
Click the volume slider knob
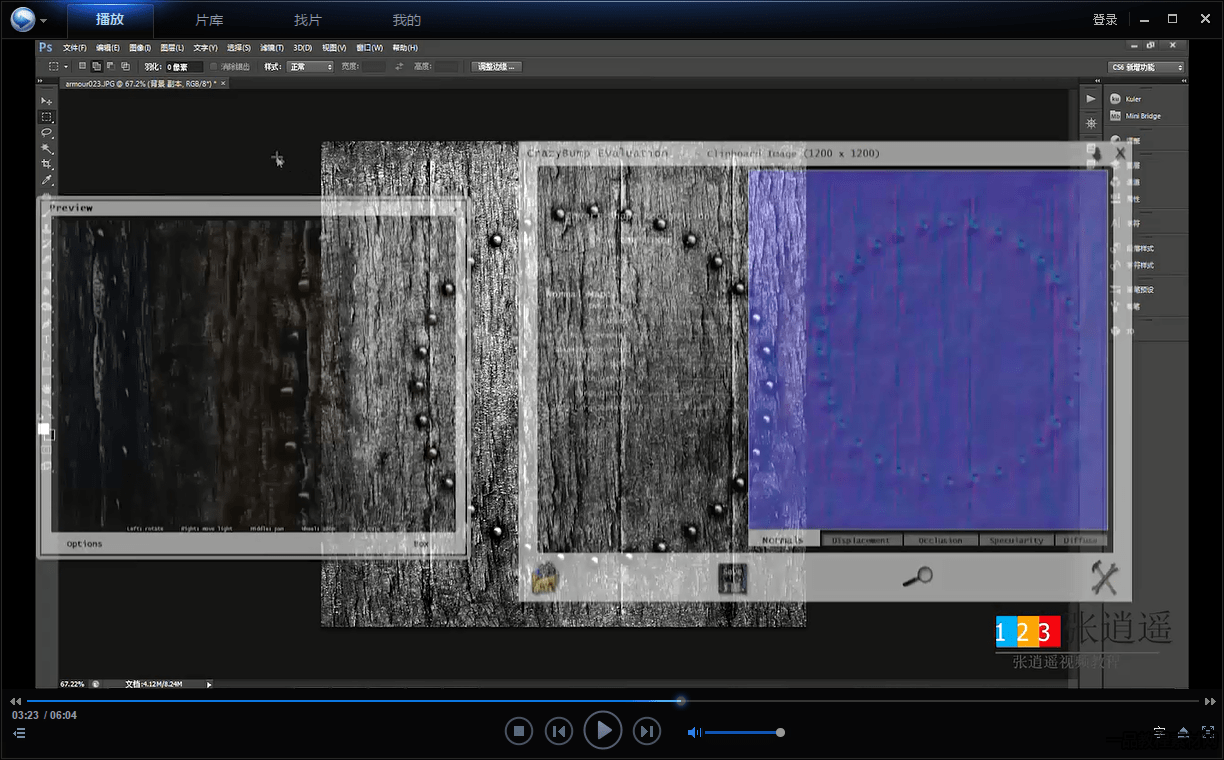pos(780,732)
